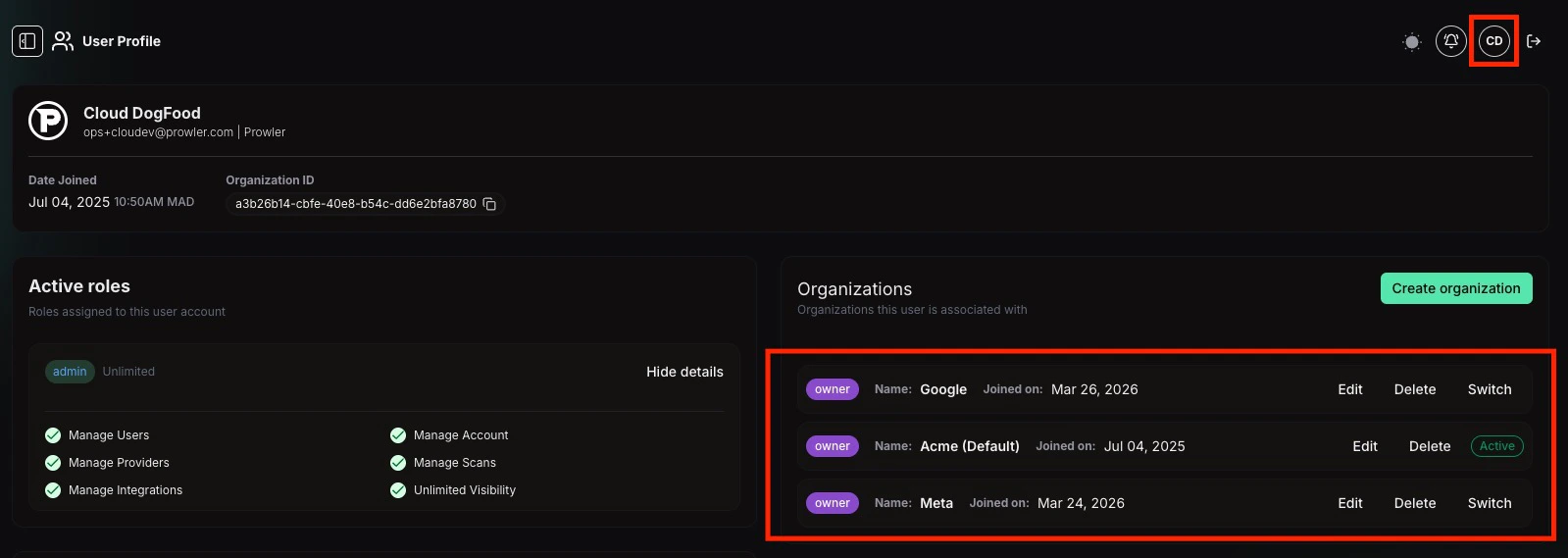
Task: Copy the Organization ID
Action: (489, 204)
